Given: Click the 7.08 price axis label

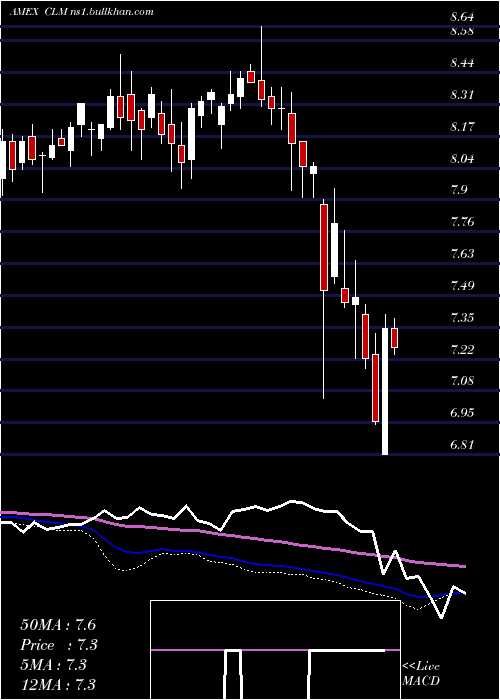Looking at the screenshot, I should point(462,381).
